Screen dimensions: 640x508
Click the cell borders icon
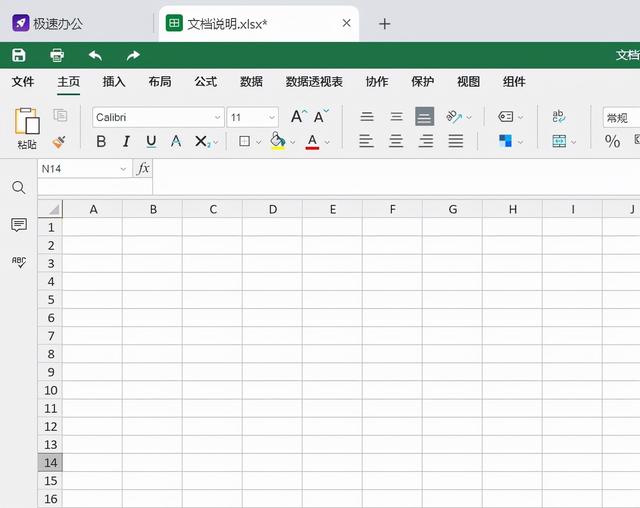coord(244,142)
